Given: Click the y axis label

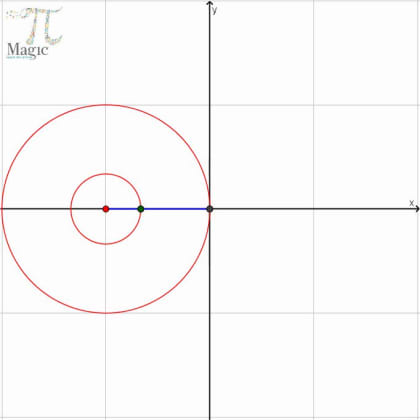Looking at the screenshot, I should pos(214,10).
